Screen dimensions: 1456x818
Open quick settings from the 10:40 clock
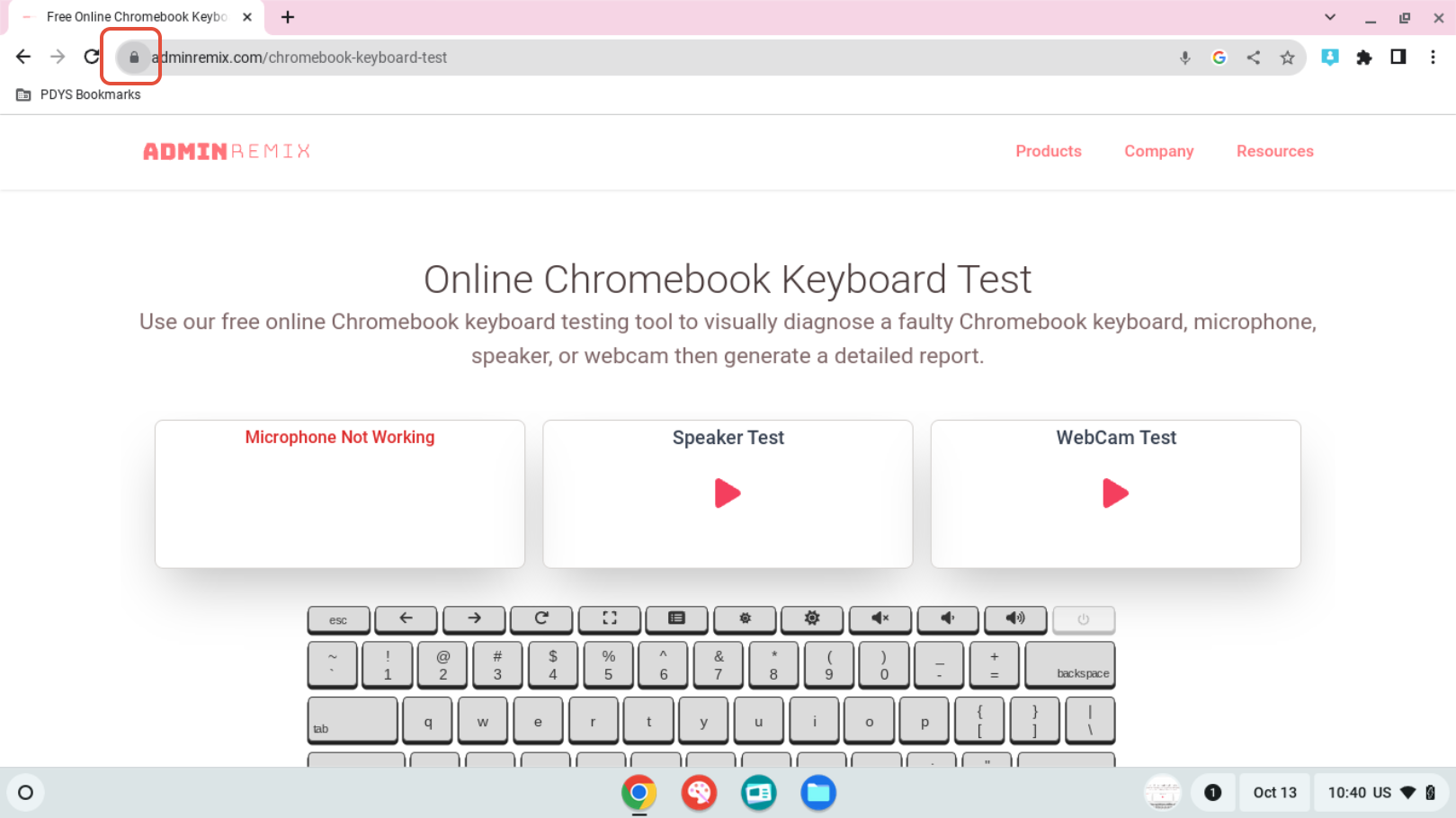pos(1381,793)
